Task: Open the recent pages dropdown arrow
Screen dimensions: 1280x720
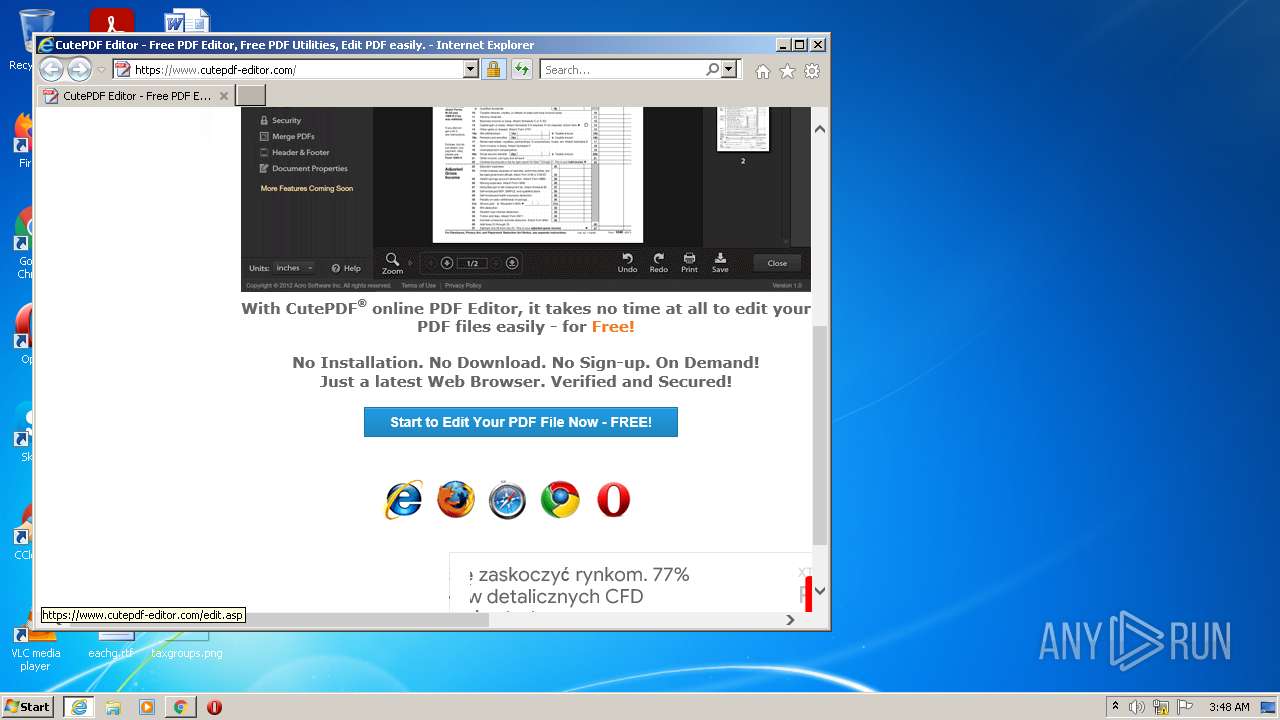Action: point(101,70)
